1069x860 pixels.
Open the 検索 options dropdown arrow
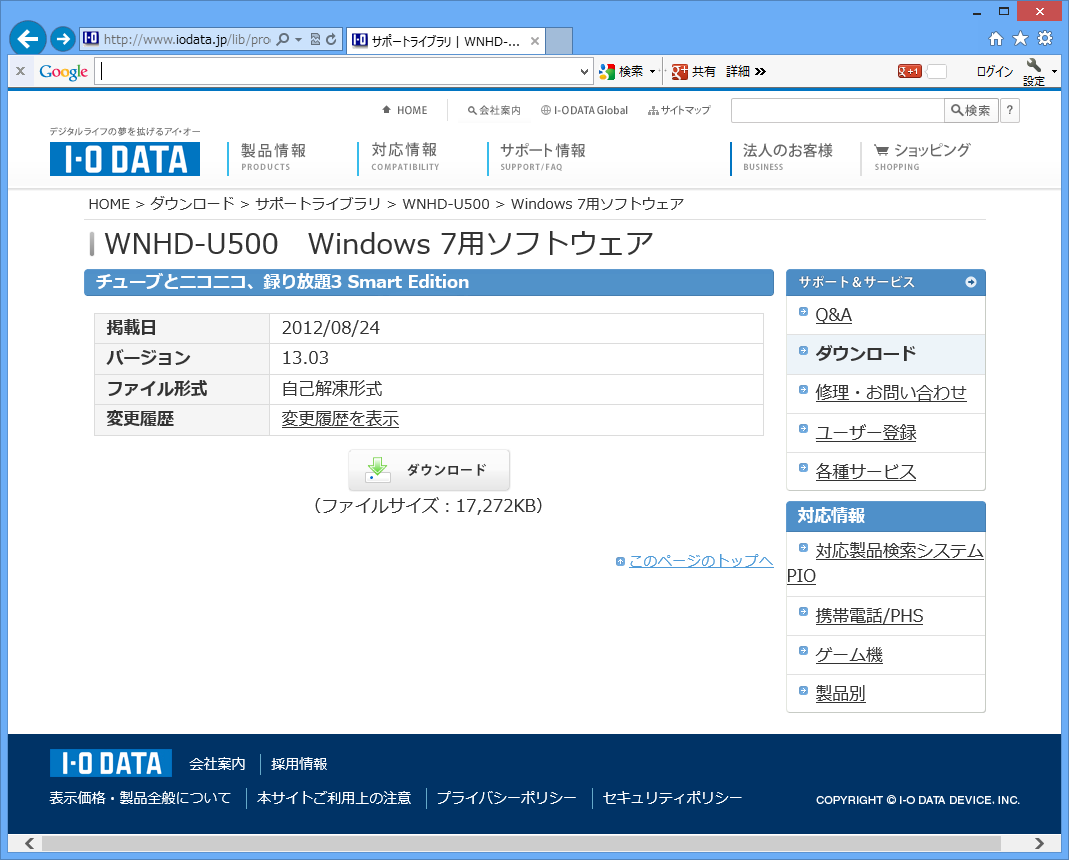pos(652,71)
